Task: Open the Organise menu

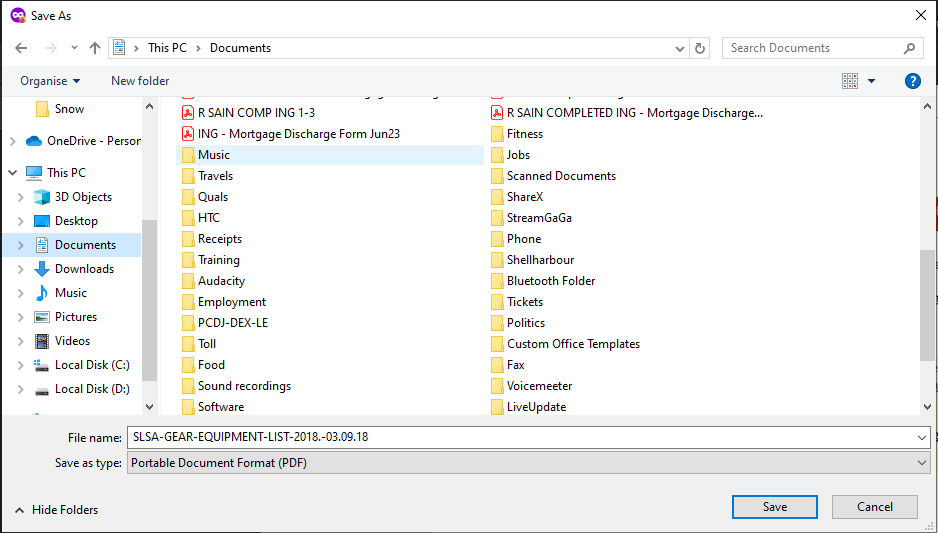Action: click(50, 81)
